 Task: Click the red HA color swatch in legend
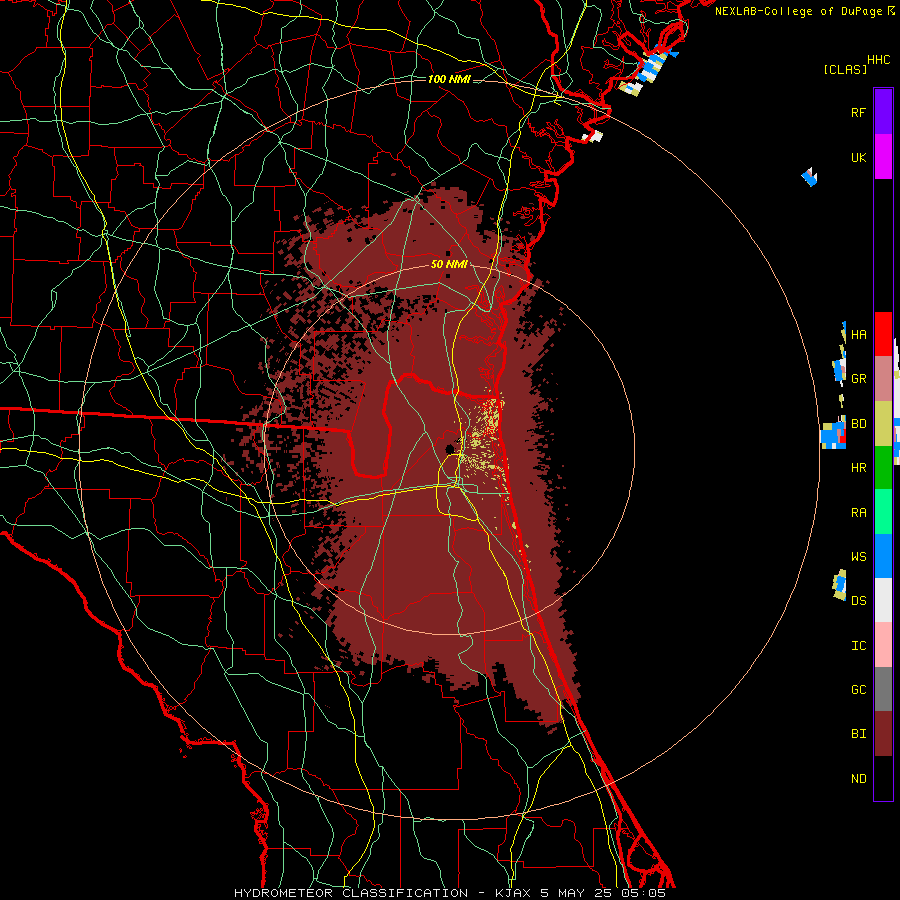pos(883,334)
